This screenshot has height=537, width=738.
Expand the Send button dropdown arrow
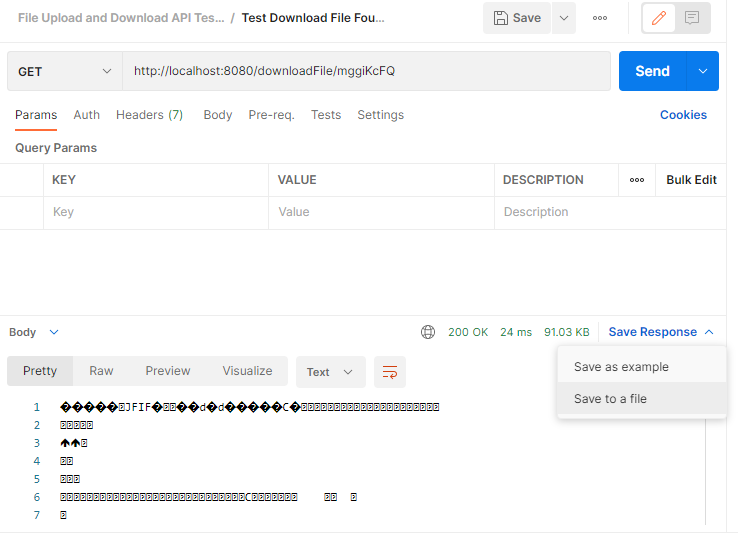coord(703,71)
